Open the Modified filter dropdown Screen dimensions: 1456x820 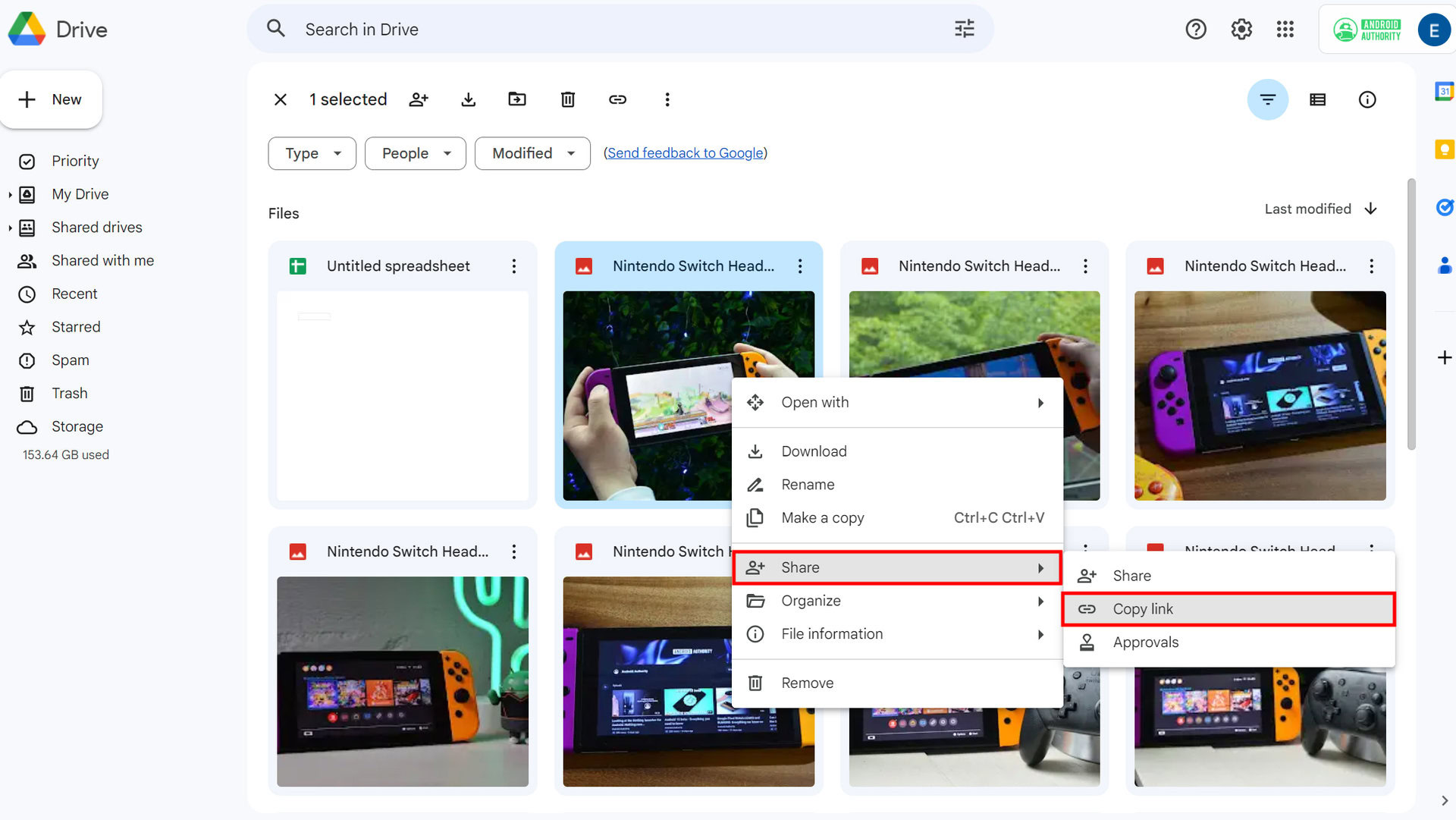pyautogui.click(x=532, y=153)
